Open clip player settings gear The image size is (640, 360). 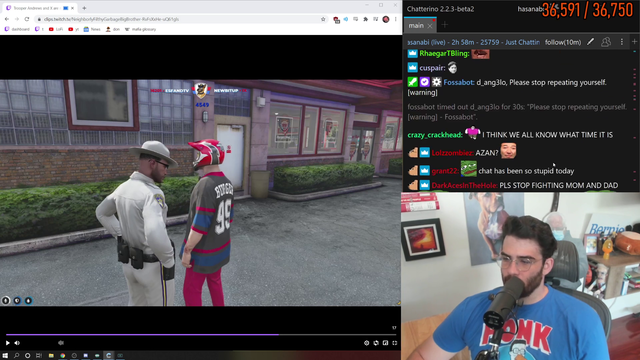367,343
